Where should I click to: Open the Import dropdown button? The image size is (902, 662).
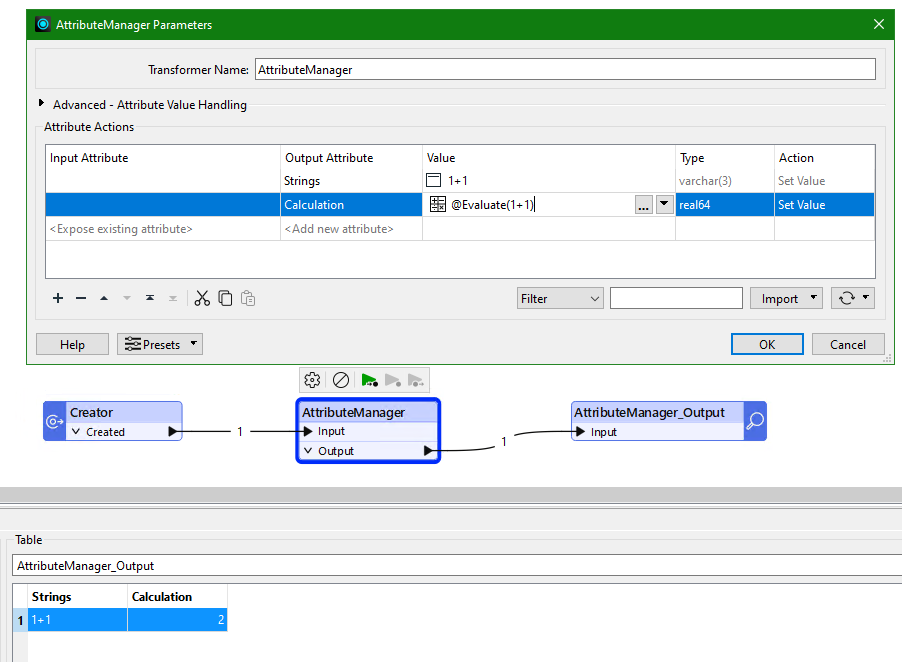tap(786, 298)
